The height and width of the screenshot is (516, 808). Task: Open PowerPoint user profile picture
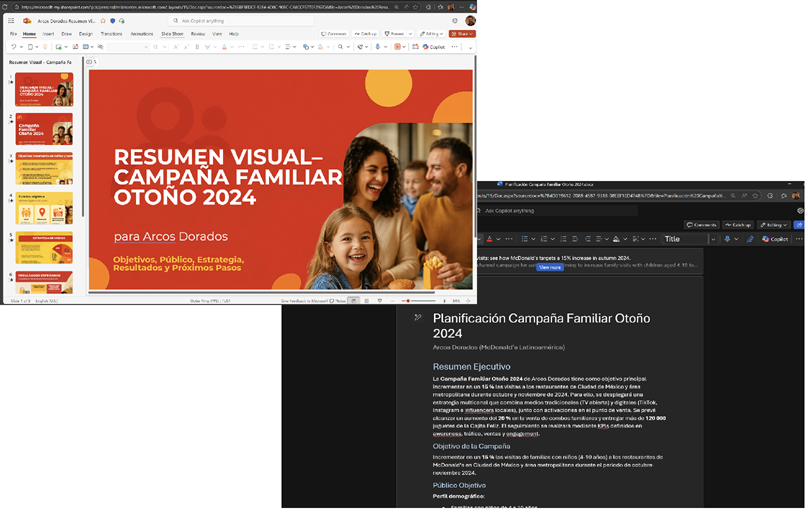click(470, 21)
